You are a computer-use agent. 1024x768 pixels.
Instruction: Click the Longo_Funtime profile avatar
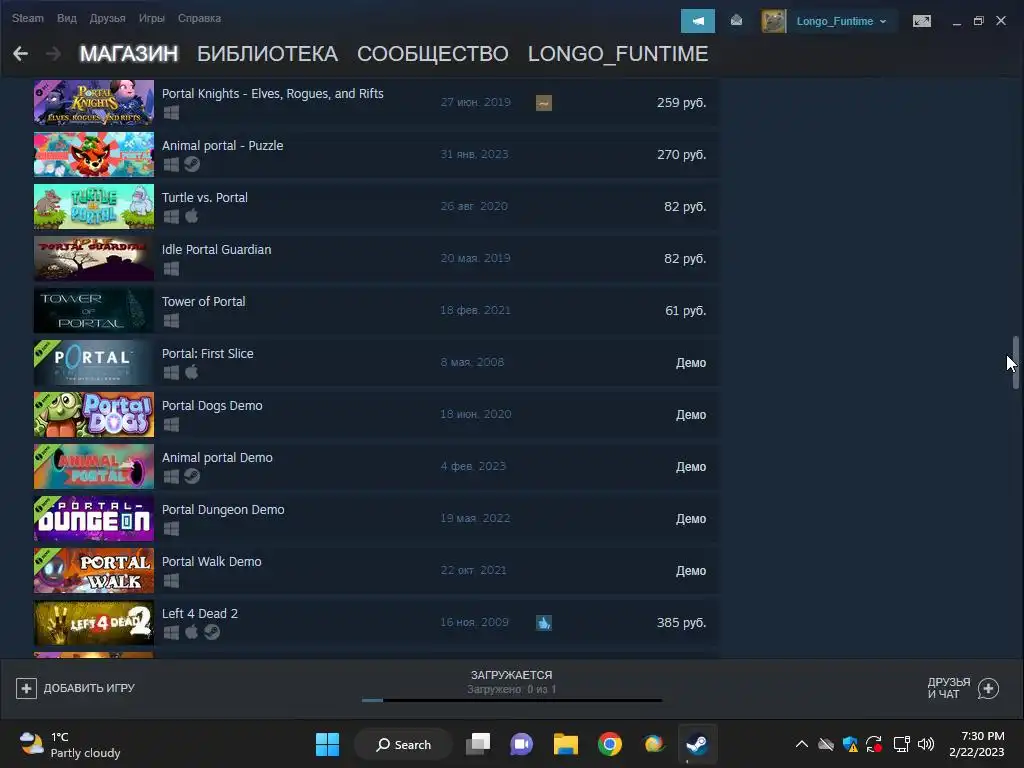pos(774,21)
